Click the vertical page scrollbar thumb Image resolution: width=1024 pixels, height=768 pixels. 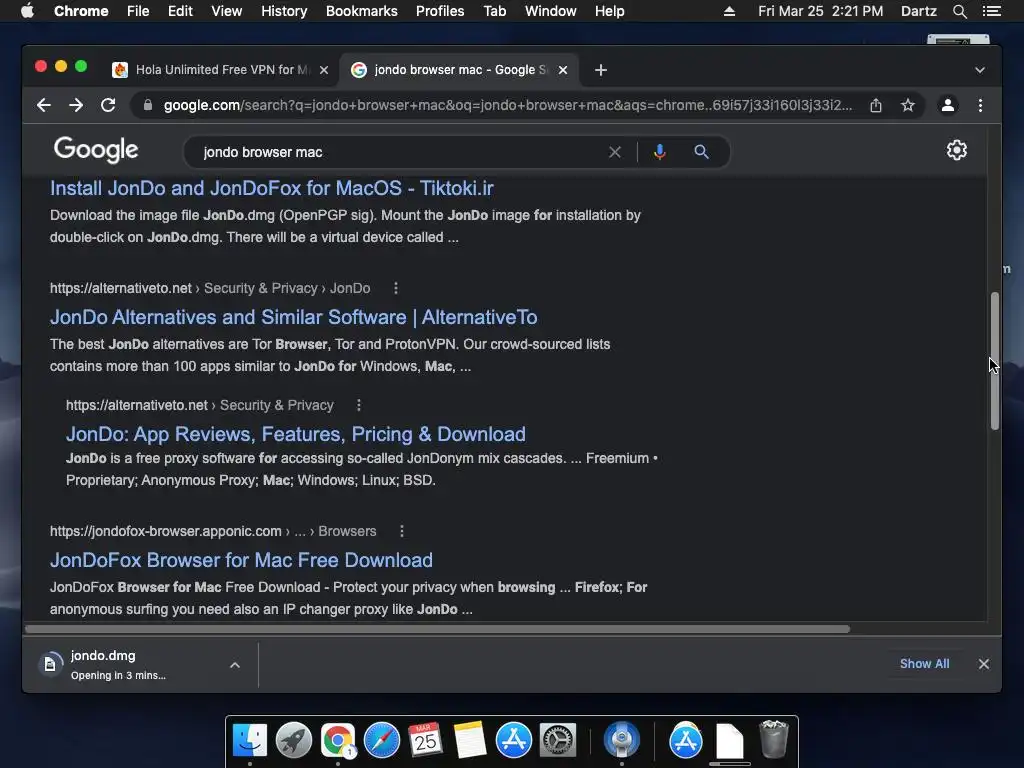click(995, 361)
